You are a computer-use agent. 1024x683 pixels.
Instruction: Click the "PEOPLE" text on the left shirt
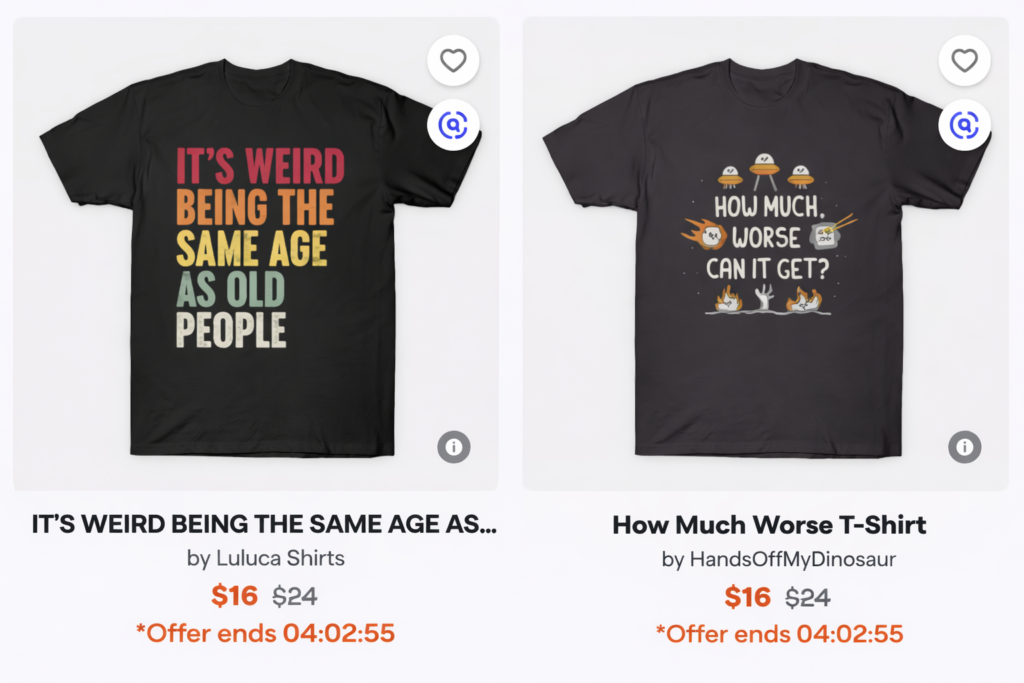point(232,330)
